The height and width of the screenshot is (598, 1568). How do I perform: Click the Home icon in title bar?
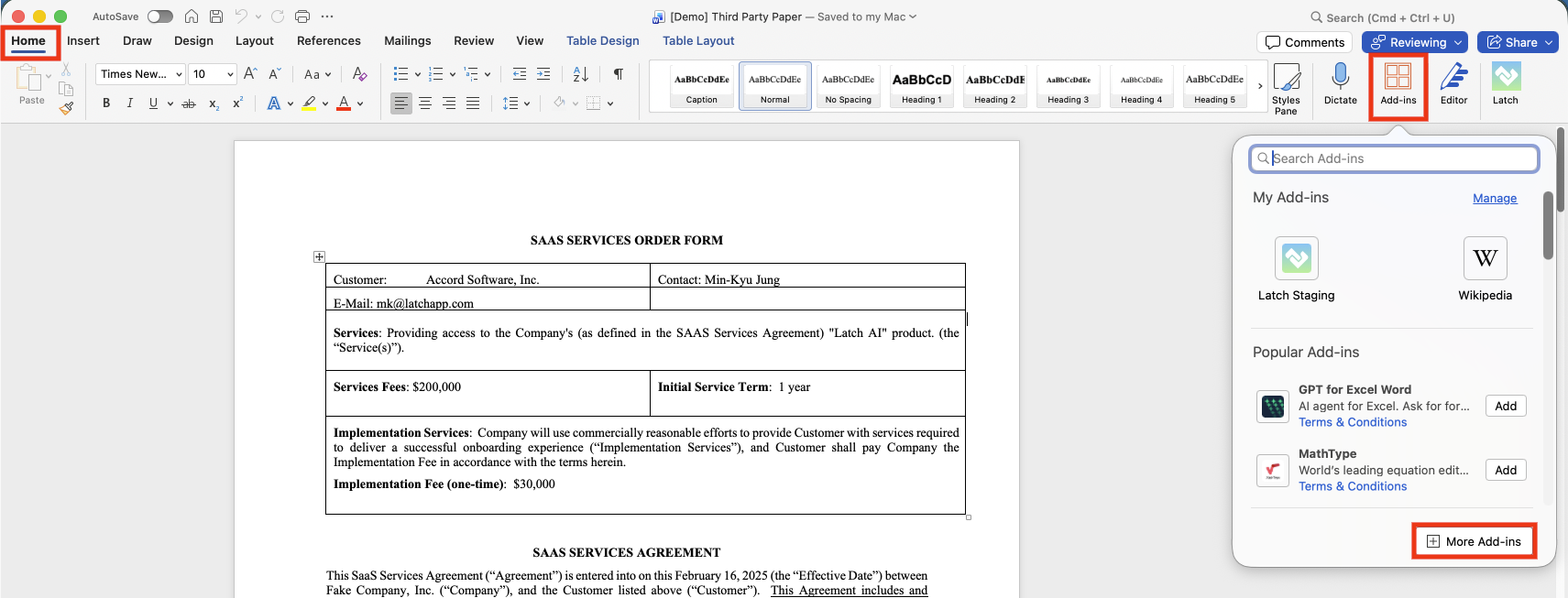192,16
